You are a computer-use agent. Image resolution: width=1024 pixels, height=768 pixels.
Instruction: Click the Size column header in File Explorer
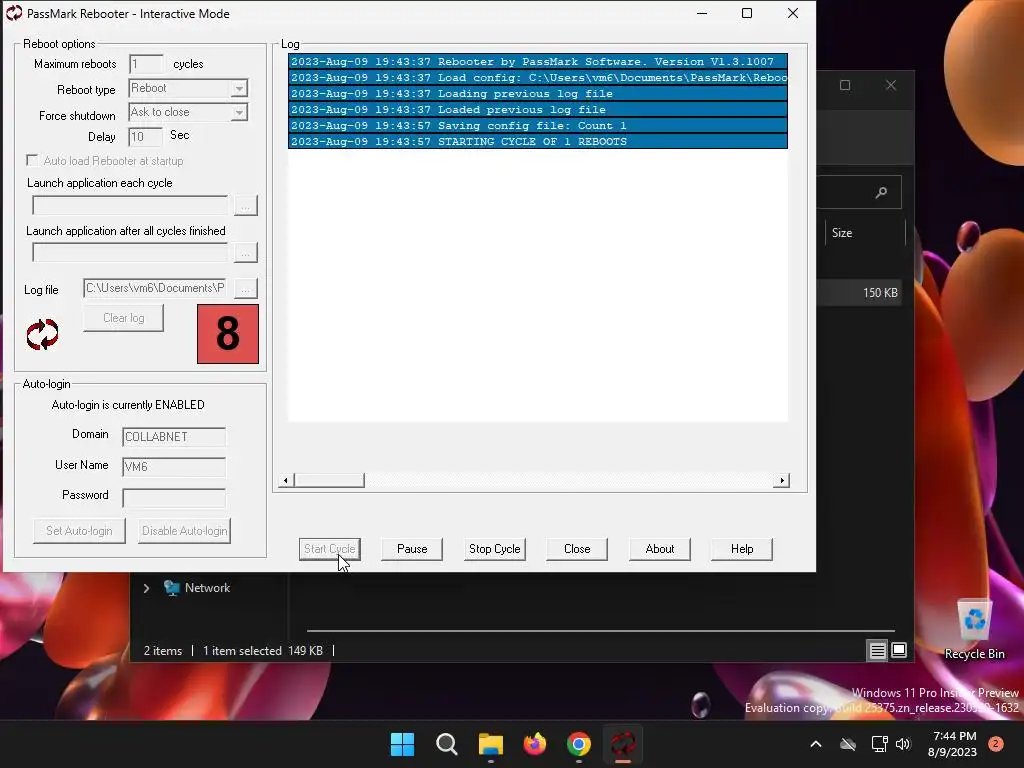(x=866, y=233)
